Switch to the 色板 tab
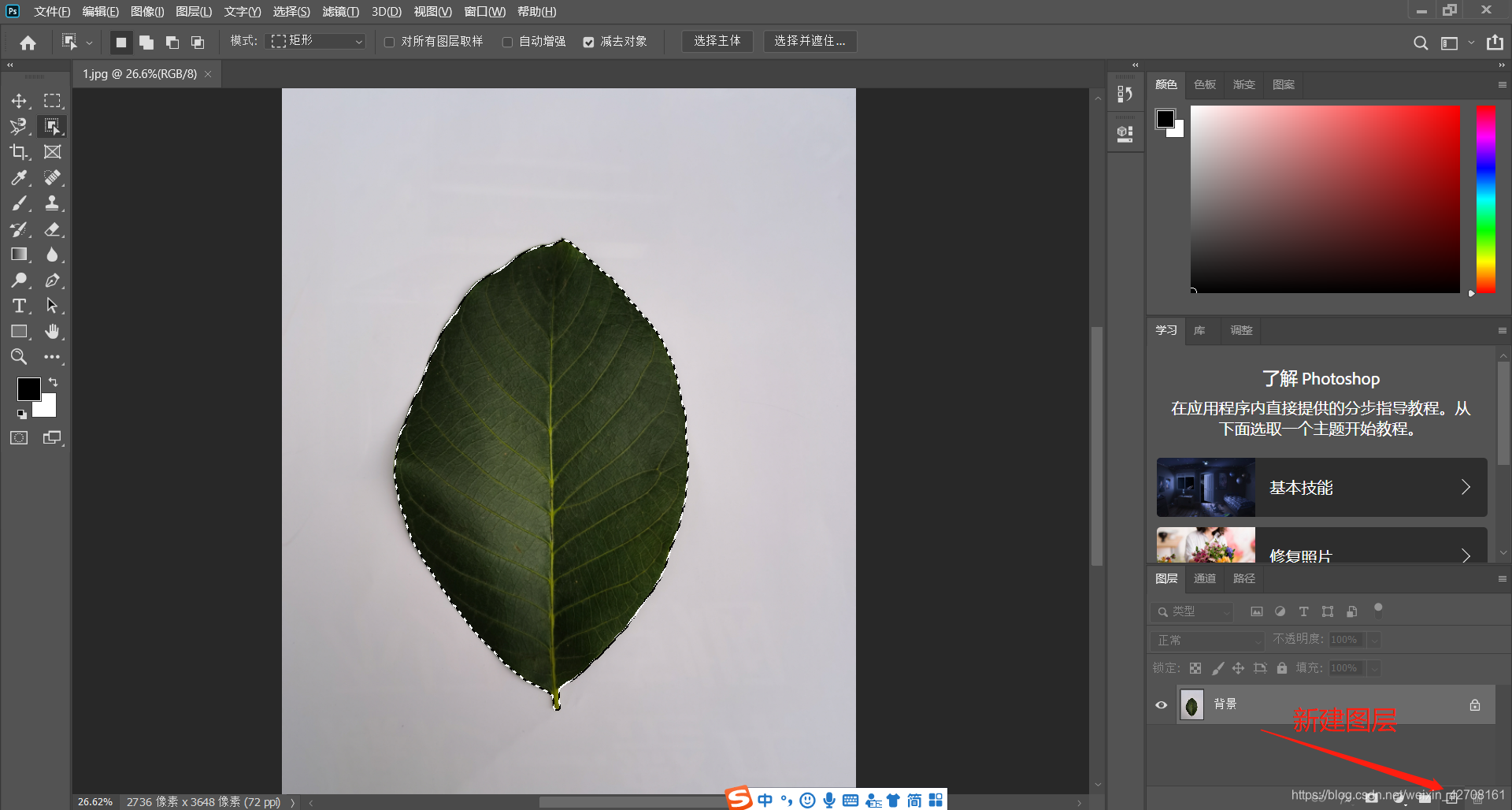Screen dimensions: 1512x810 coord(1205,84)
